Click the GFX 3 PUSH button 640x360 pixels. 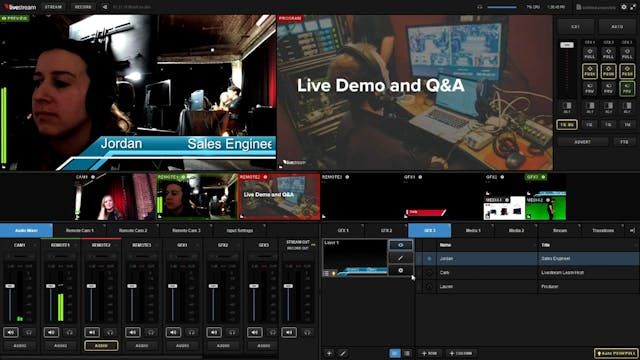[627, 71]
